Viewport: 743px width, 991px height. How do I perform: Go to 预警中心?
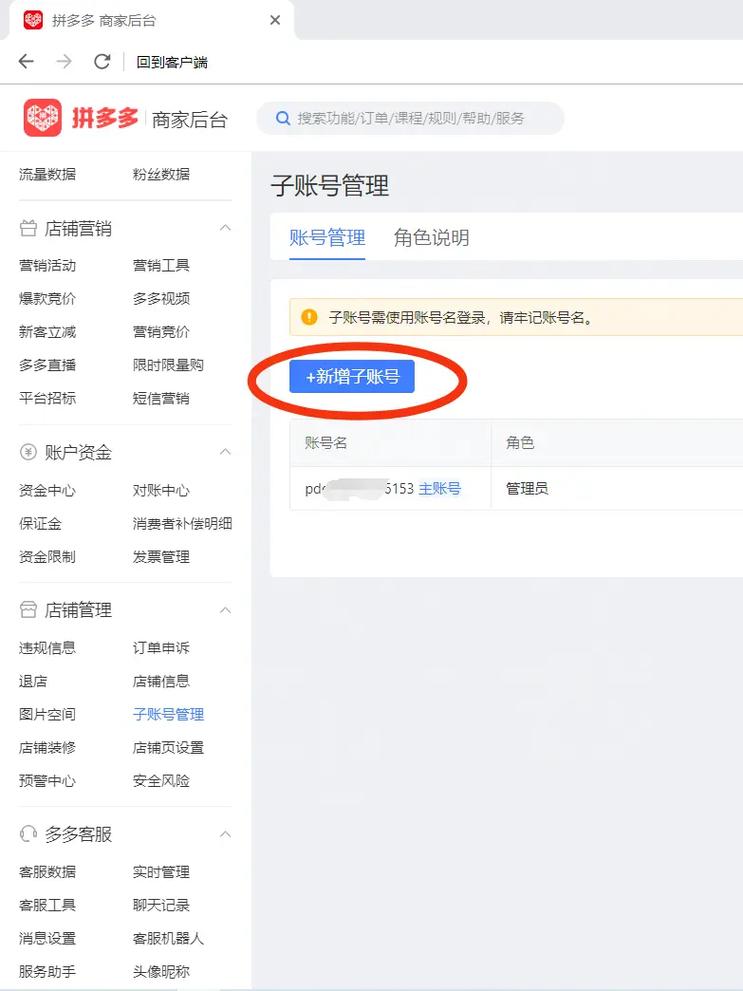click(x=47, y=781)
